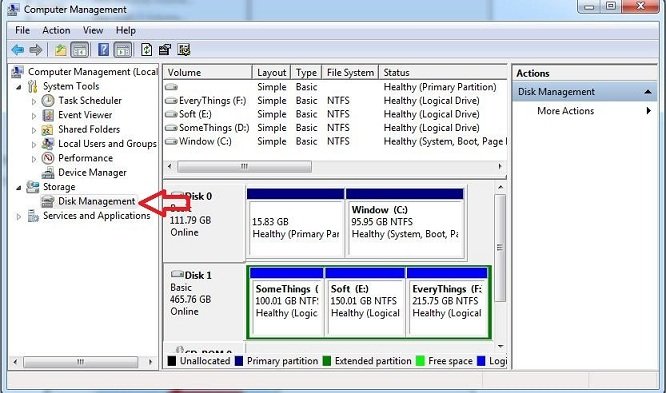Click the rightmost disk settings toolbar icon
Screen dimensions: 666x393
pos(184,50)
